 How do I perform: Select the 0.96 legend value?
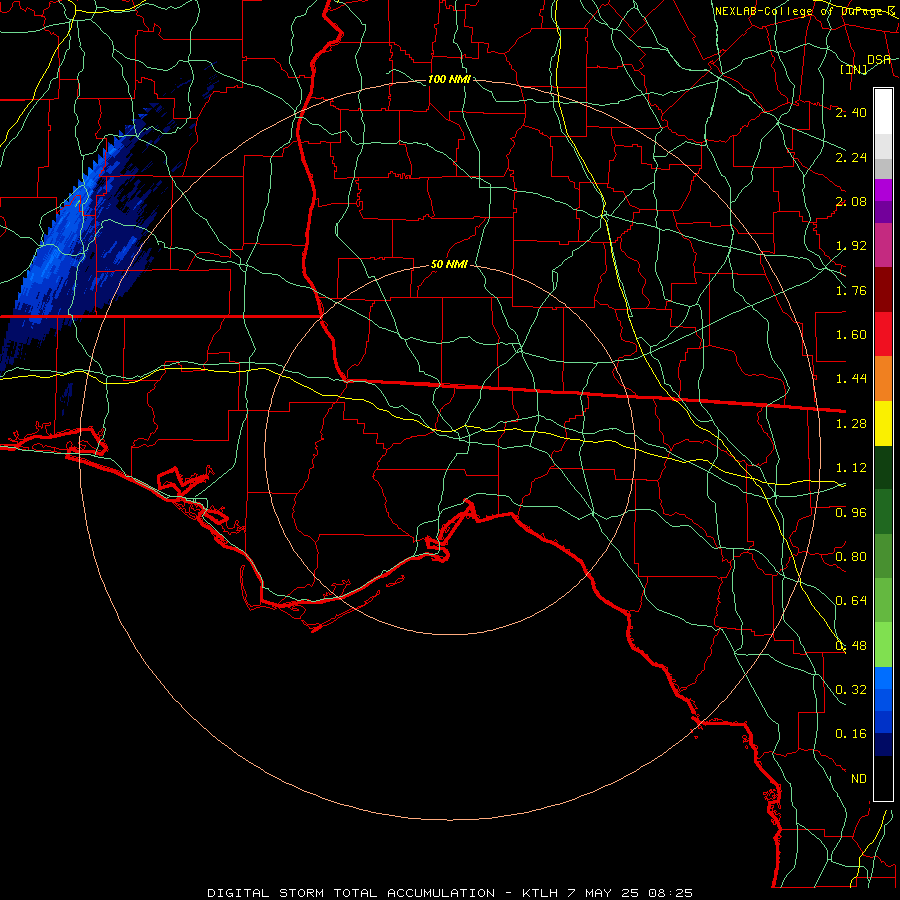point(851,513)
